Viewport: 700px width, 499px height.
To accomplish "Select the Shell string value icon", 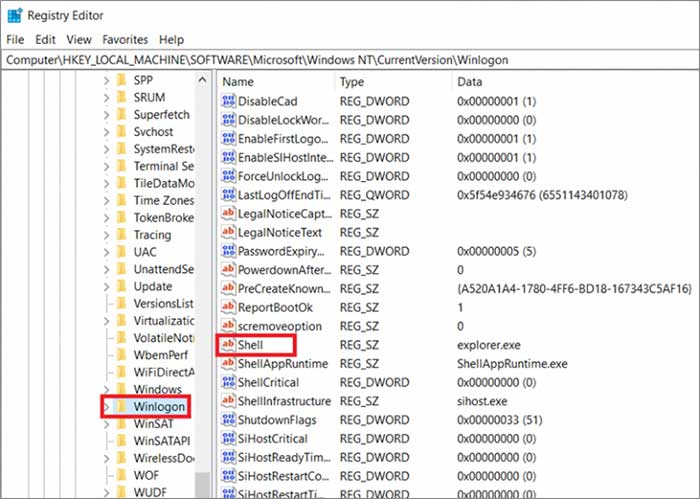I will (x=228, y=345).
